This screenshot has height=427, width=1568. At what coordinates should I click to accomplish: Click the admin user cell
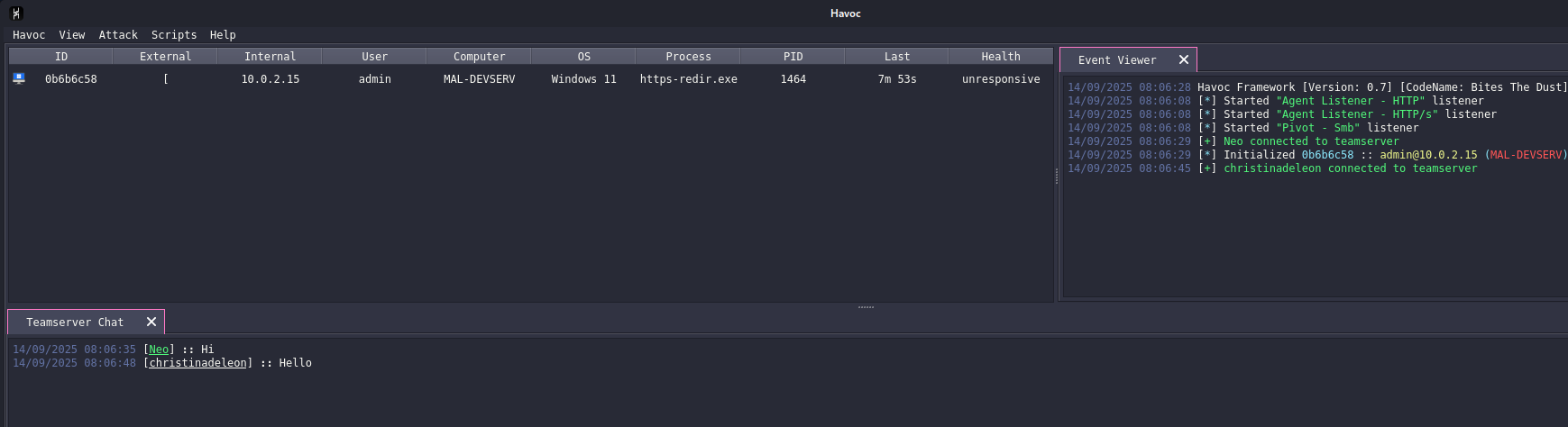tap(375, 79)
